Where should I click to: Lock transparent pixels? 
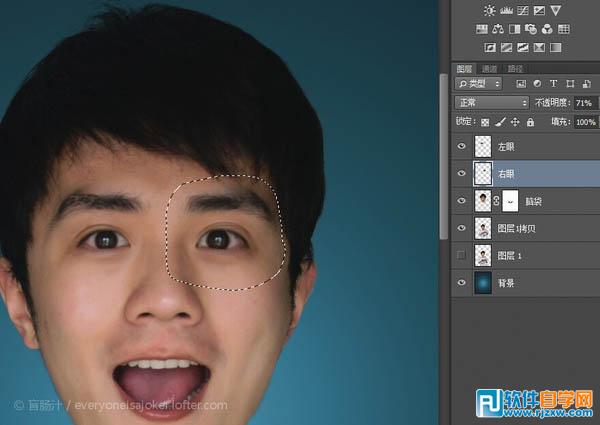point(485,122)
